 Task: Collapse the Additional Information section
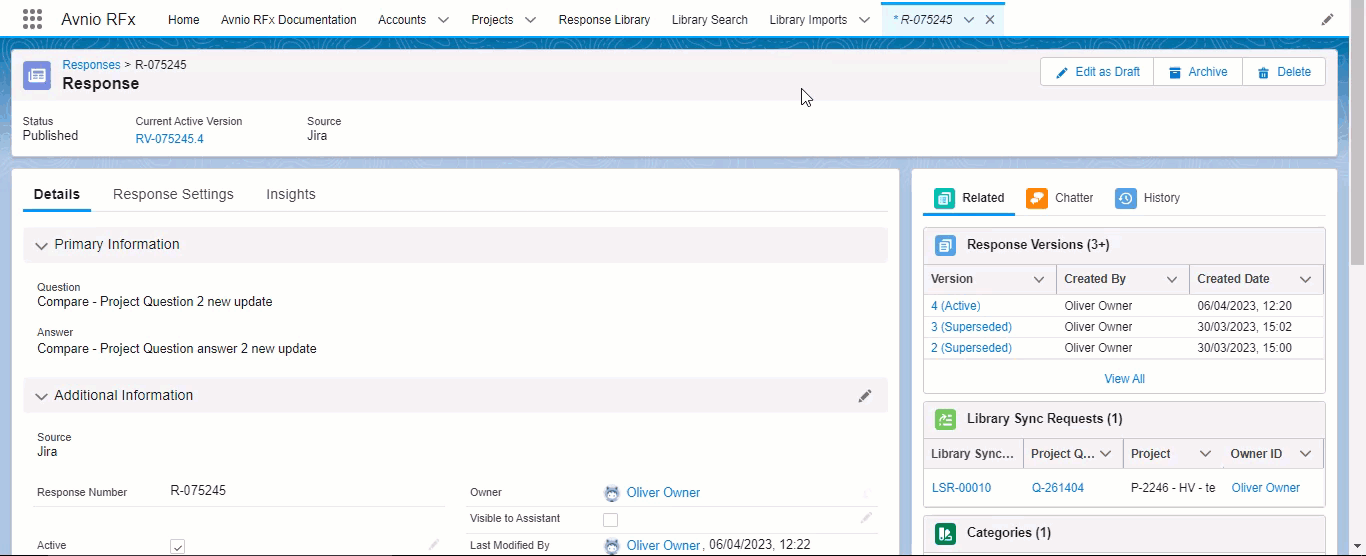coord(41,396)
